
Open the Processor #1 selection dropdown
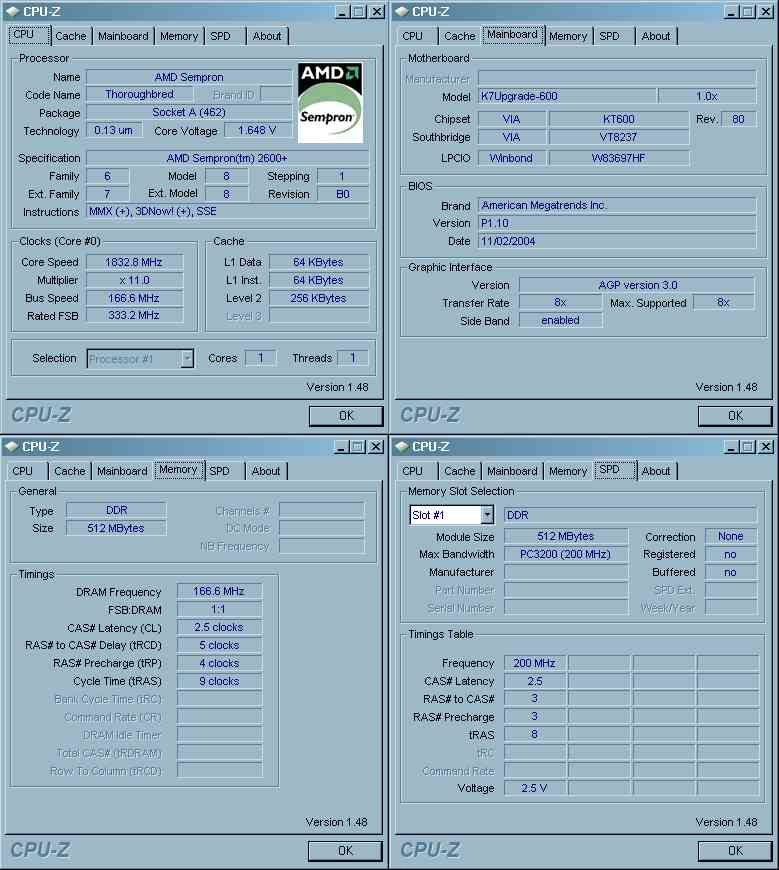tap(187, 358)
